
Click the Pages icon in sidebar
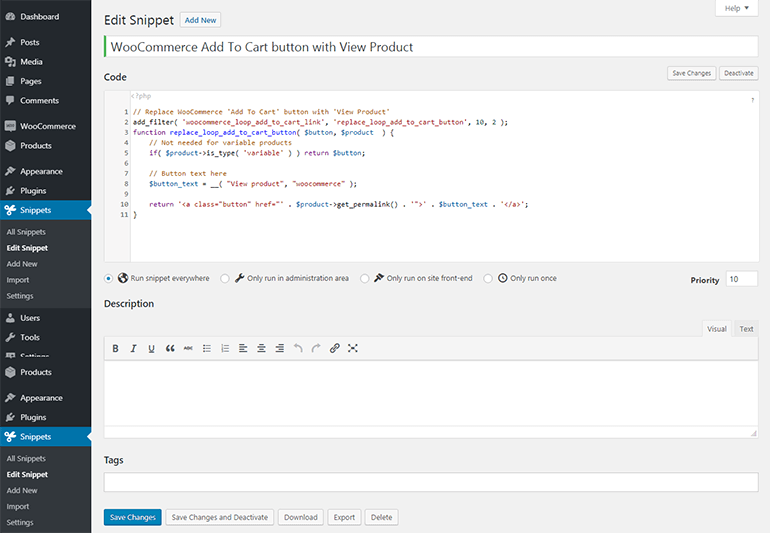click(x=10, y=81)
